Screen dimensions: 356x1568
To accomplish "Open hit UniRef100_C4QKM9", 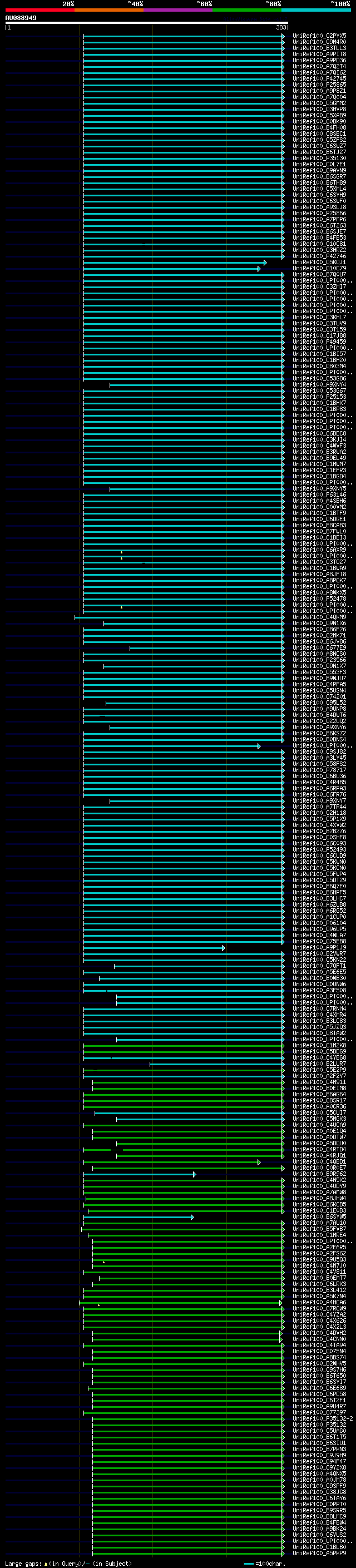I will tap(319, 617).
